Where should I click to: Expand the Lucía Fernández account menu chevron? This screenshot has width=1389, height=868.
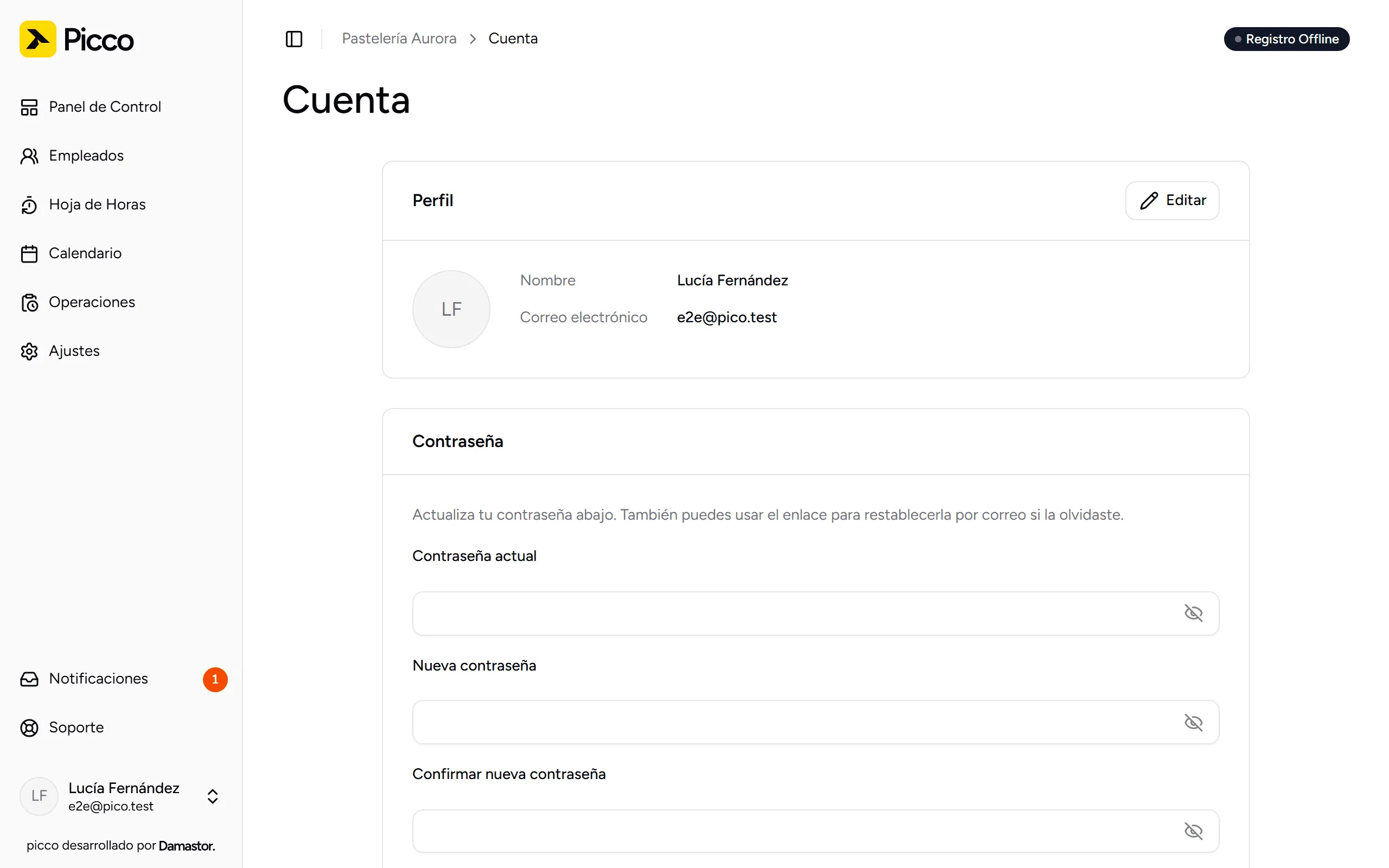[212, 796]
